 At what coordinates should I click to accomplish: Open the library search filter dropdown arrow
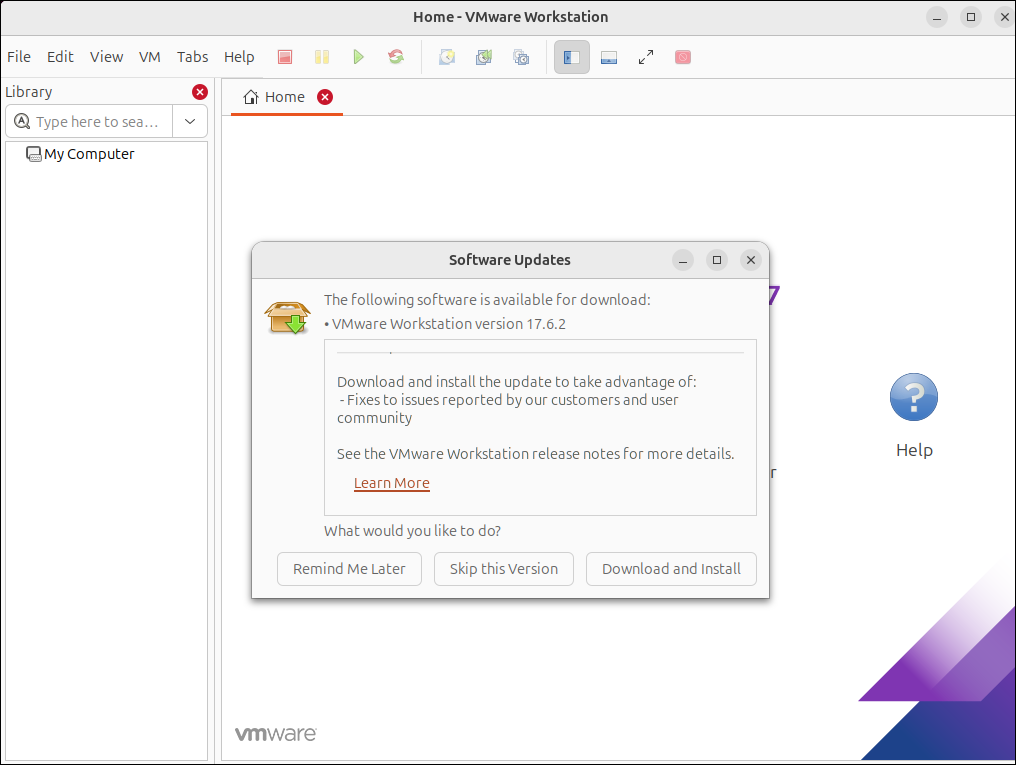pyautogui.click(x=190, y=121)
